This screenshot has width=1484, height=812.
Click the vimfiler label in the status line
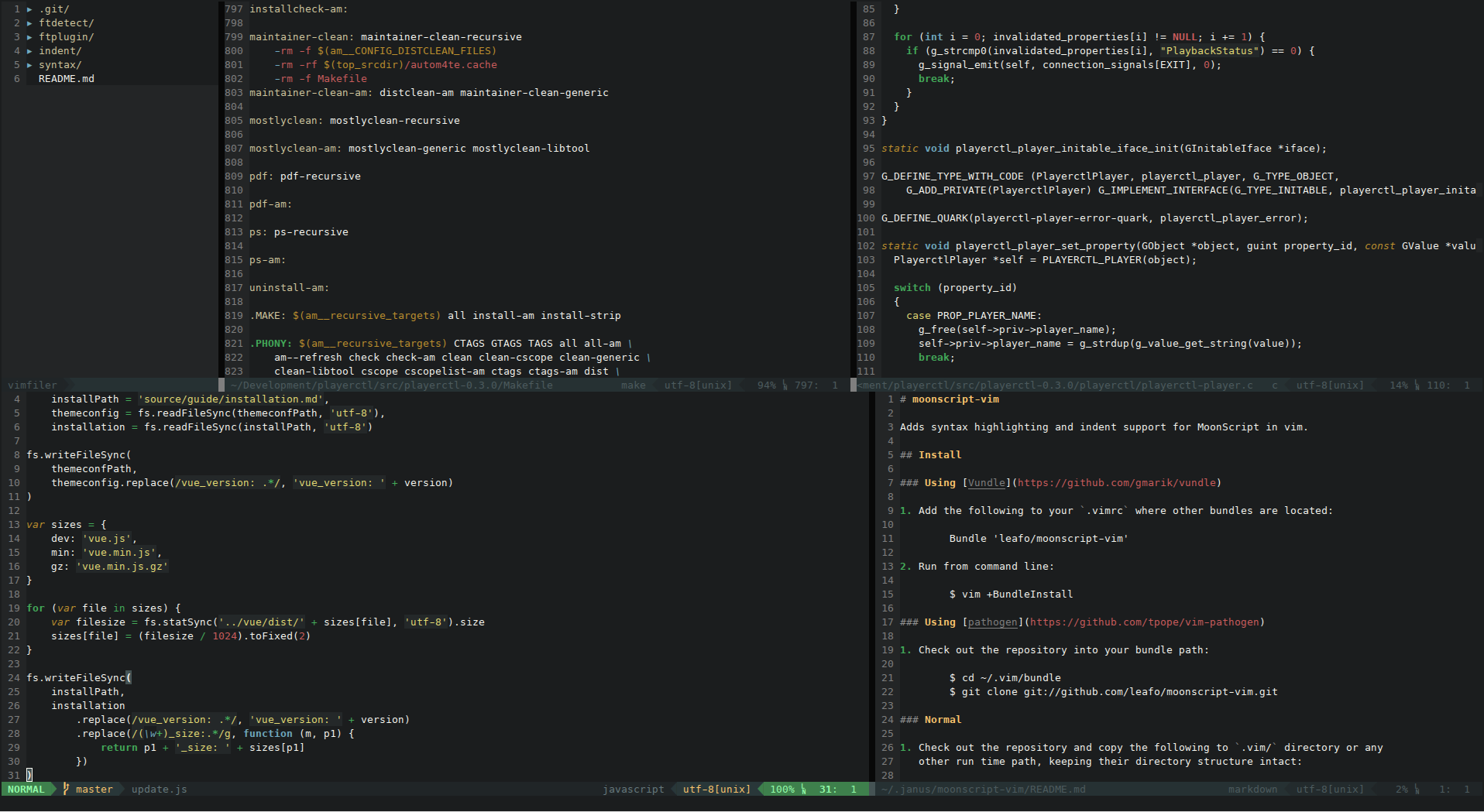[33, 385]
